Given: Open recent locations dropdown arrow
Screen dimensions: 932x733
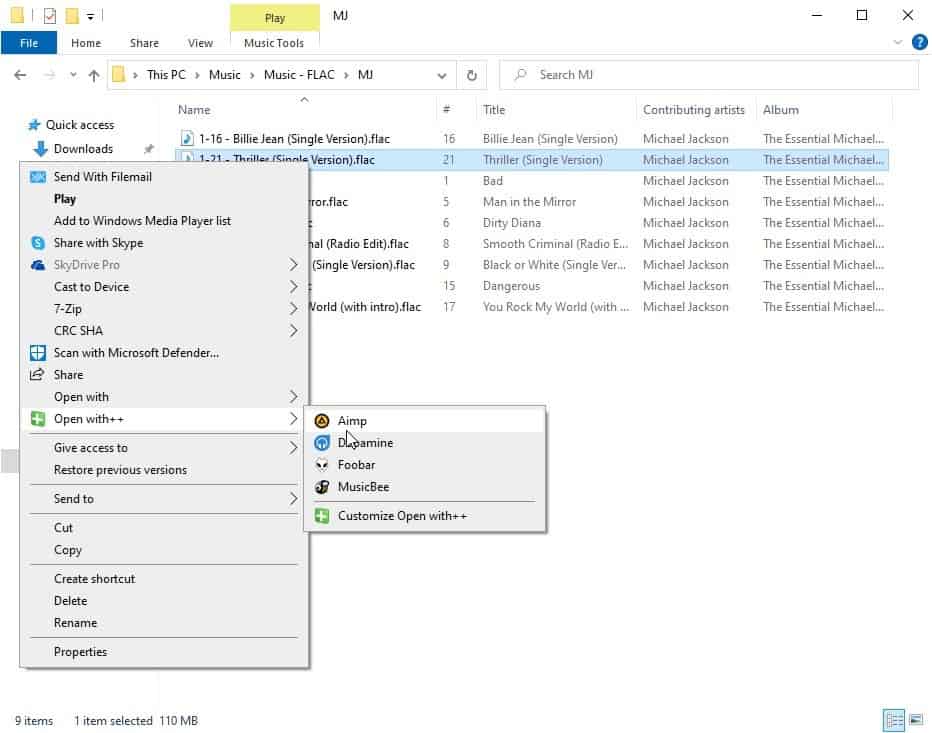Looking at the screenshot, I should tap(73, 75).
